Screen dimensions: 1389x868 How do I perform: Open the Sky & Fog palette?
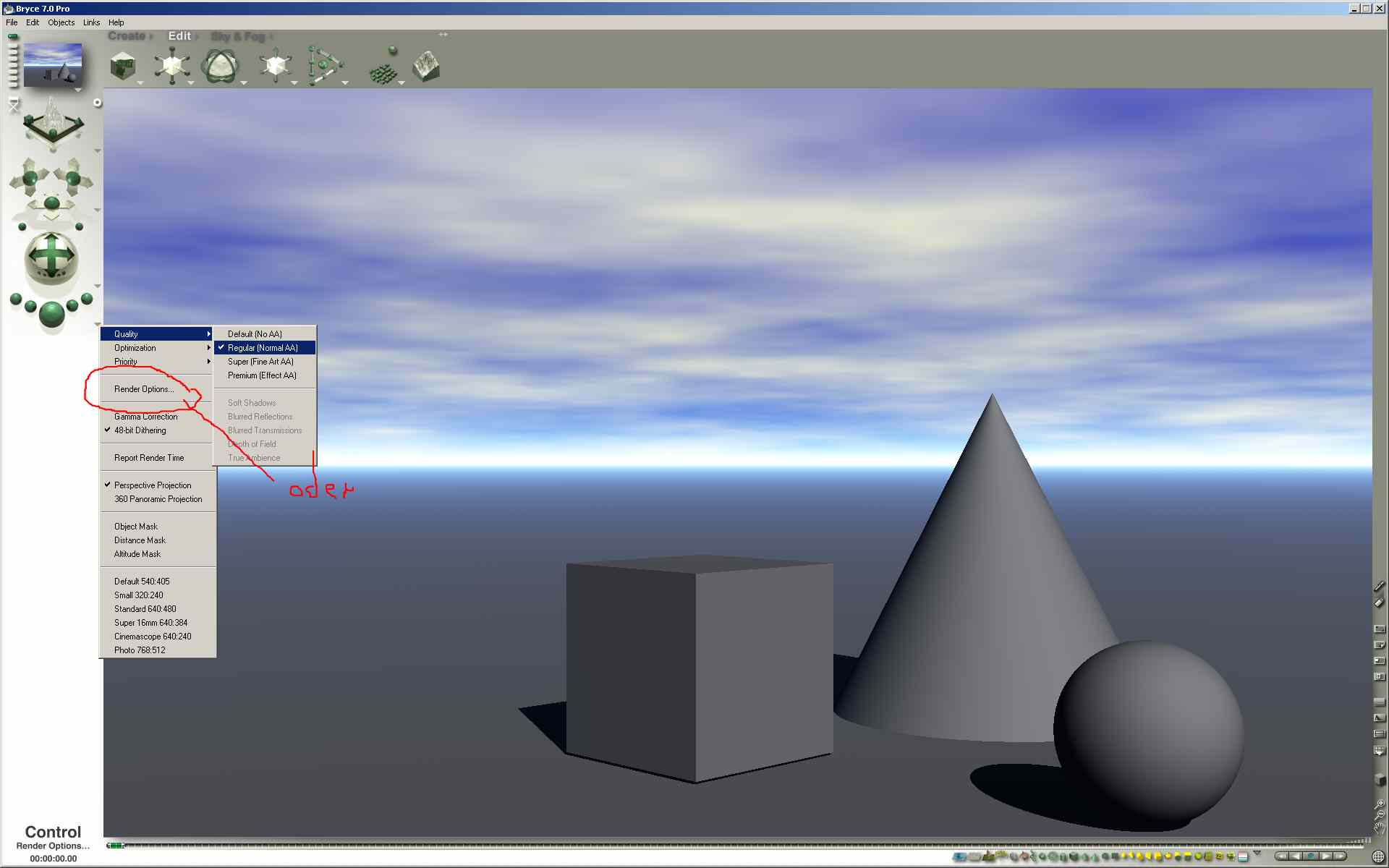(238, 36)
